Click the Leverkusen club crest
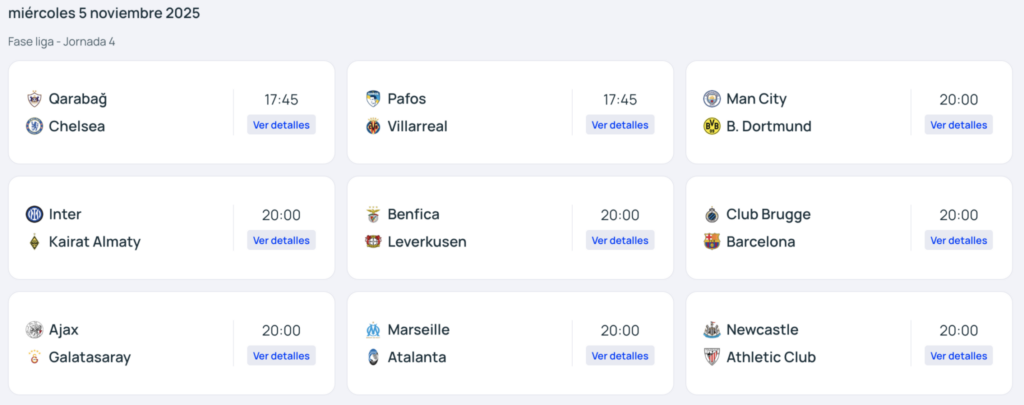This screenshot has width=1024, height=405. click(373, 242)
